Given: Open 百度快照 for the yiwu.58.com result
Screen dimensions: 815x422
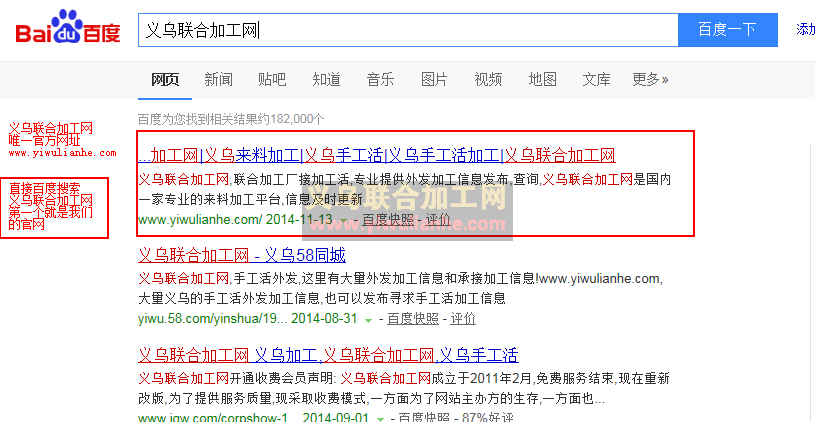Looking at the screenshot, I should pos(413,319).
